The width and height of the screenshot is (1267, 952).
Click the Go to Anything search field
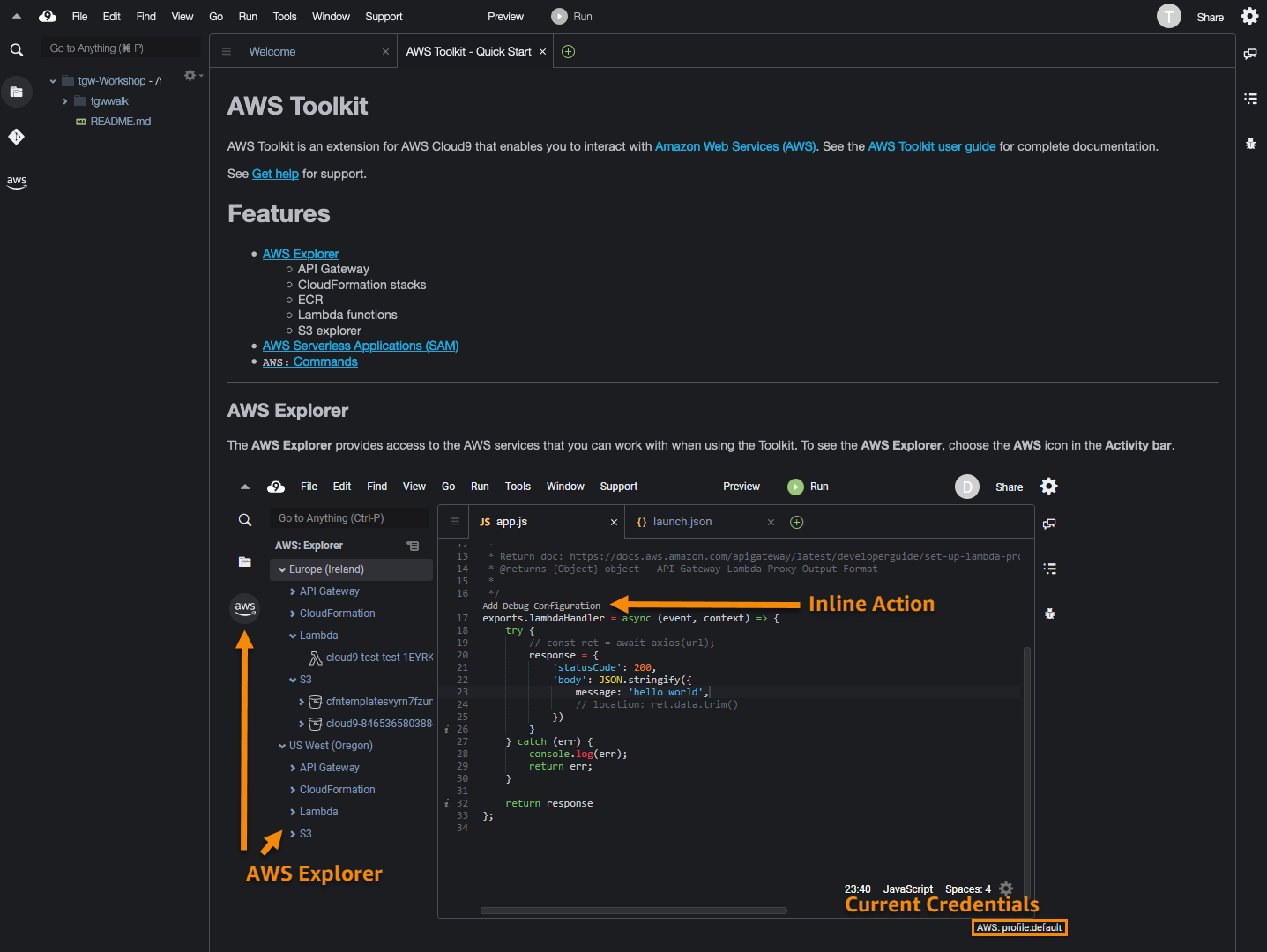click(x=121, y=48)
